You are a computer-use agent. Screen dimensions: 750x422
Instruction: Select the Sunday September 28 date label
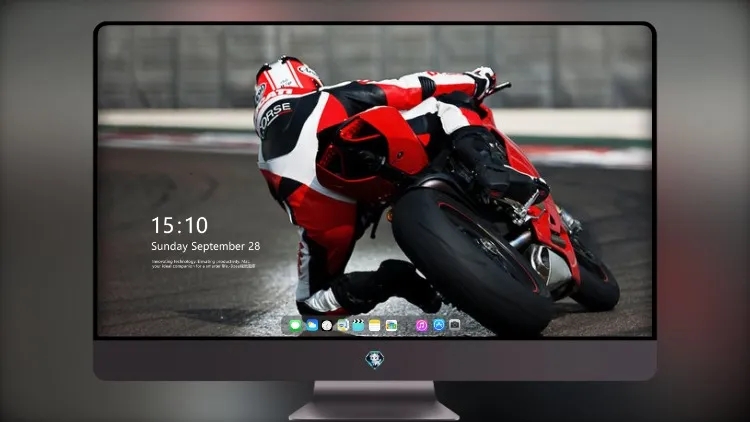[x=206, y=246]
